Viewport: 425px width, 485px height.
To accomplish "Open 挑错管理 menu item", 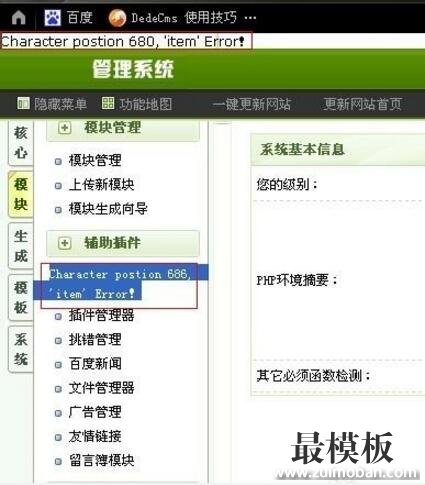I will click(x=95, y=340).
